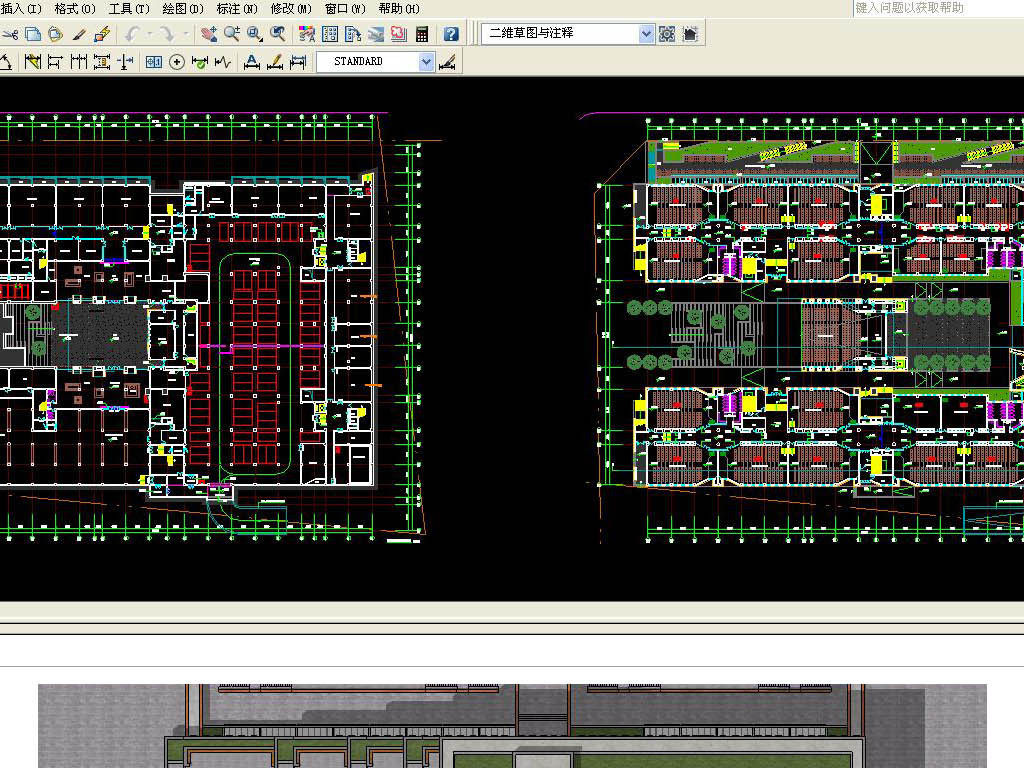Click the Match Properties brush icon
1024x768 pixels.
[x=79, y=34]
